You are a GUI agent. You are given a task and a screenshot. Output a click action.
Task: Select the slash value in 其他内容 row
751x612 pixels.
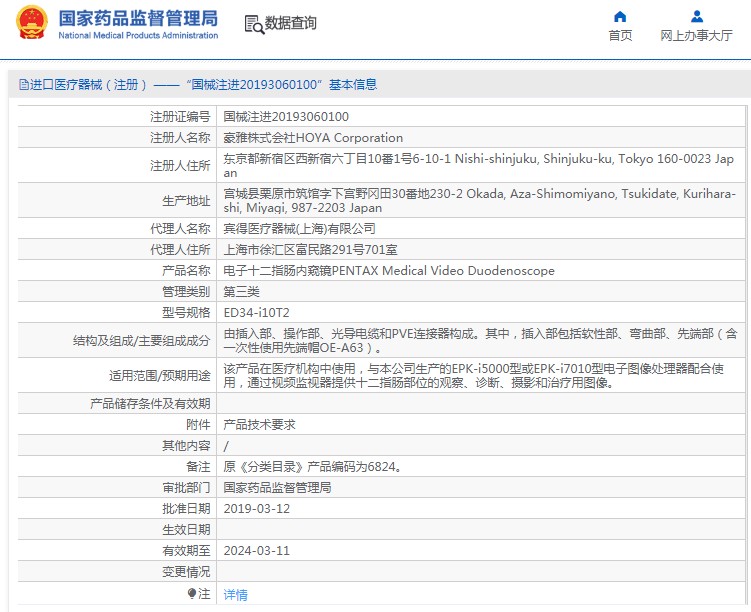[x=226, y=446]
